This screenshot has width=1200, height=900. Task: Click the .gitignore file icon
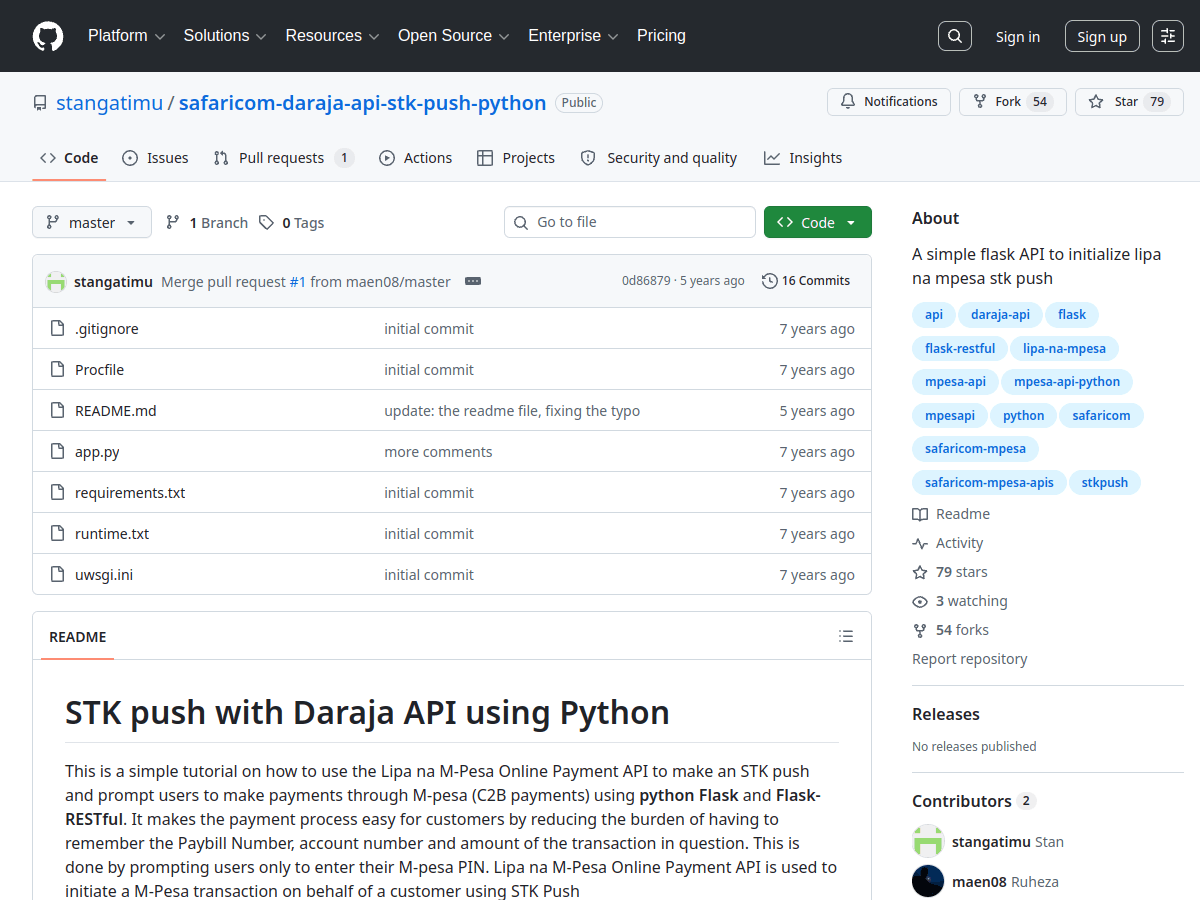(57, 329)
